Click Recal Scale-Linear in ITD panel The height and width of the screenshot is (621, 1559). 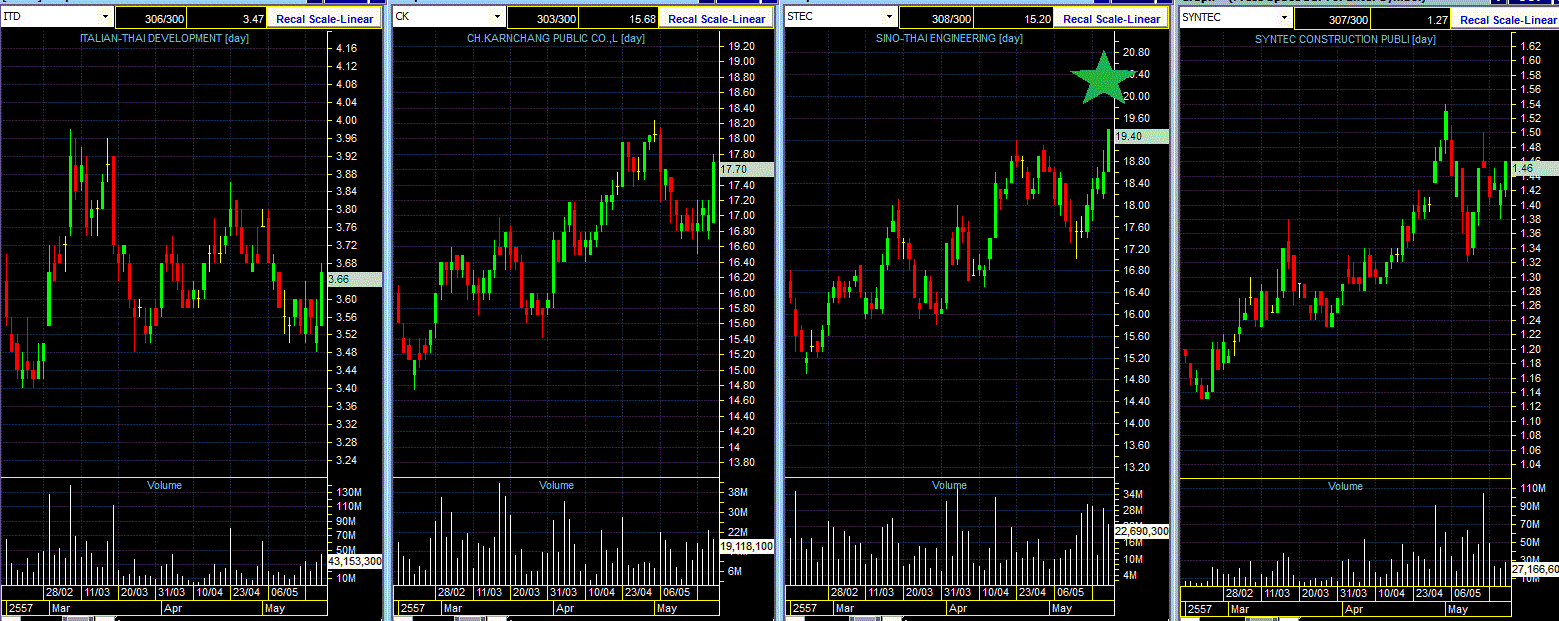pyautogui.click(x=325, y=18)
